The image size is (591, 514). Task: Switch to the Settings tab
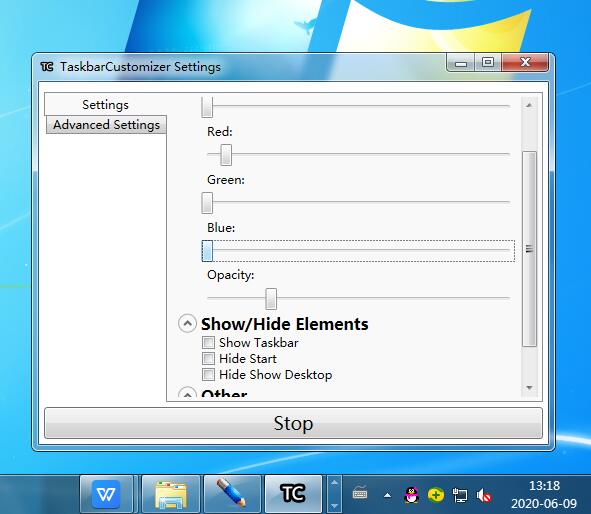tap(105, 104)
